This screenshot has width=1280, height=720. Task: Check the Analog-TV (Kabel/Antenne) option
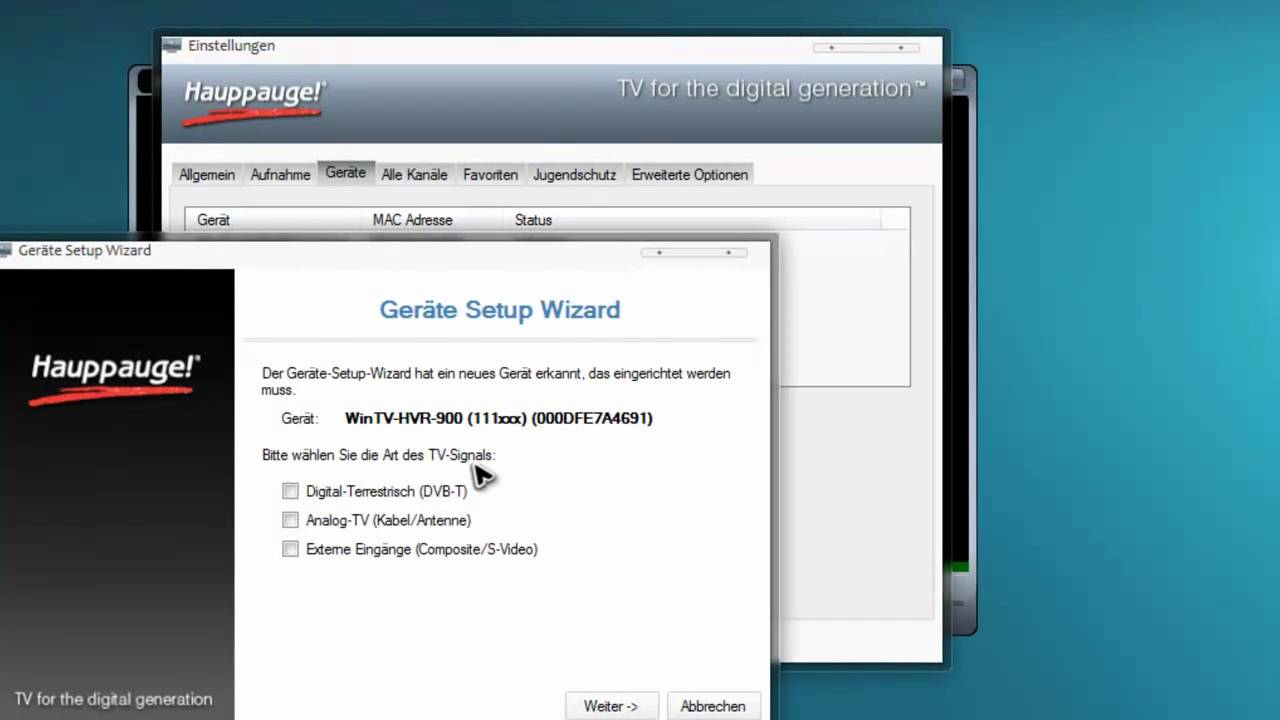(x=290, y=520)
